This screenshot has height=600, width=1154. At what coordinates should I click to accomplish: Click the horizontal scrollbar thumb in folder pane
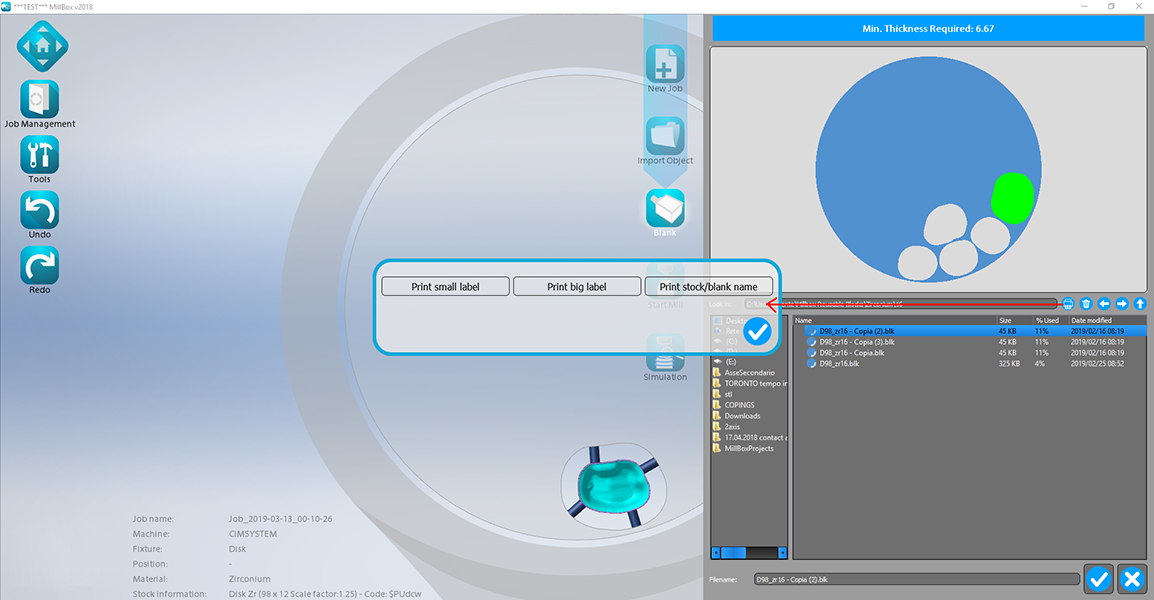coord(733,552)
